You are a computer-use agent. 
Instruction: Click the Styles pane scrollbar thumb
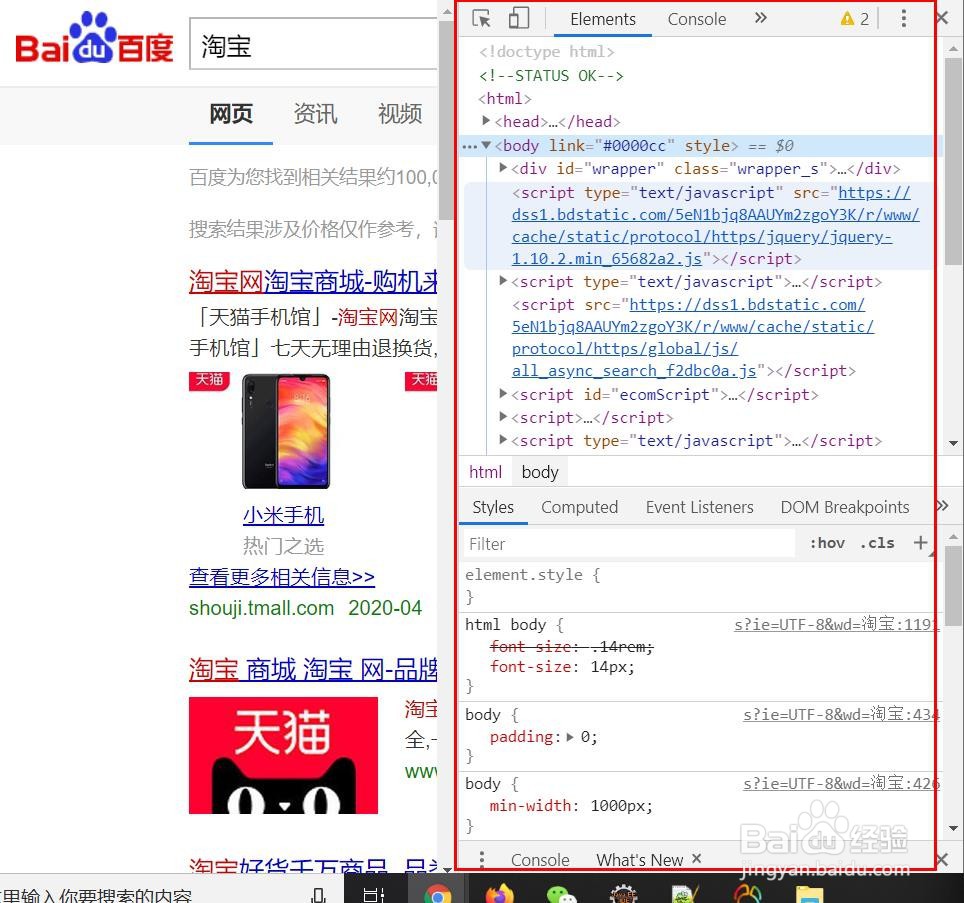(x=953, y=586)
